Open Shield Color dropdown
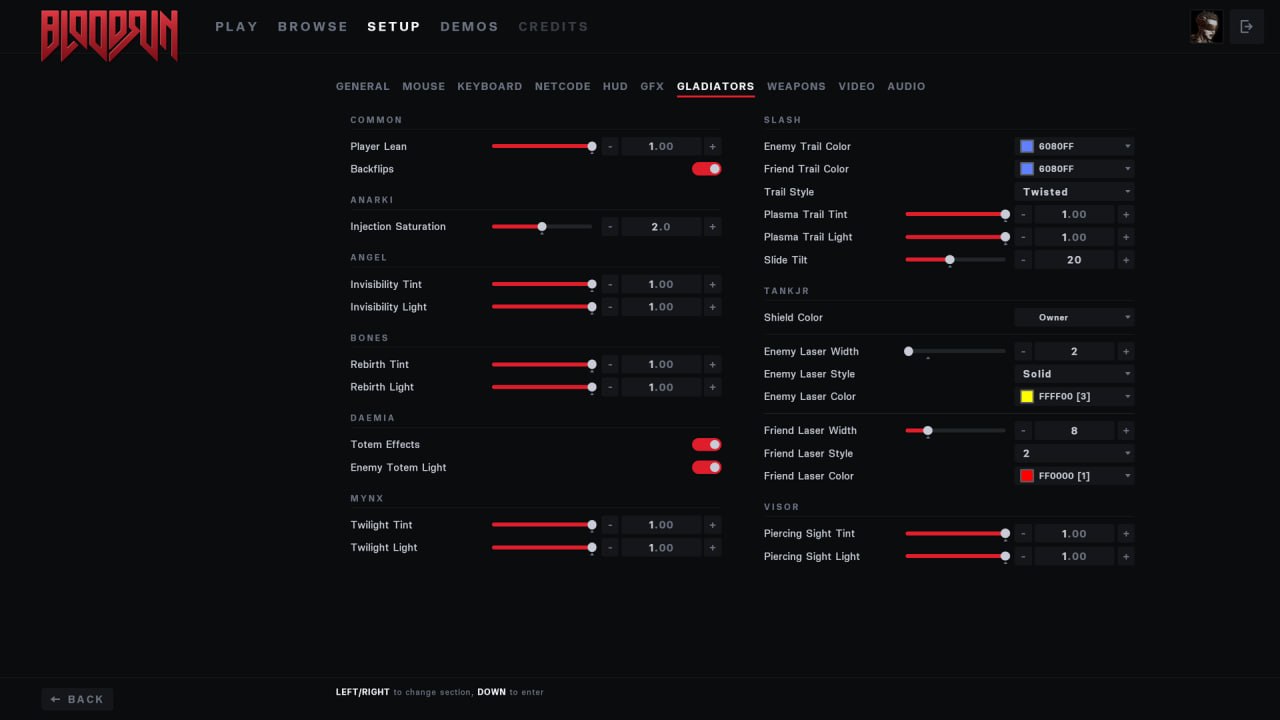The image size is (1280, 720). tap(1074, 318)
